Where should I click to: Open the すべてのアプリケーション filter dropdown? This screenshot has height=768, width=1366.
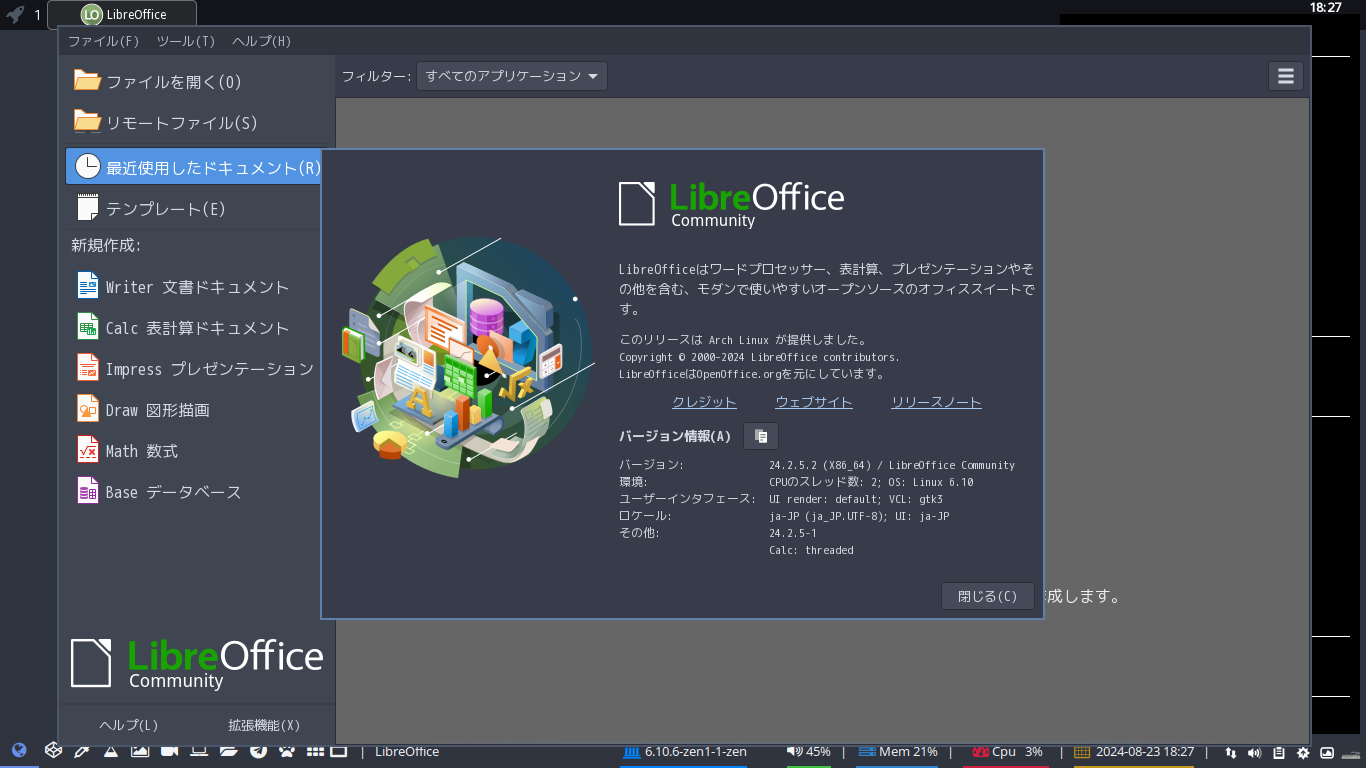pyautogui.click(x=511, y=75)
